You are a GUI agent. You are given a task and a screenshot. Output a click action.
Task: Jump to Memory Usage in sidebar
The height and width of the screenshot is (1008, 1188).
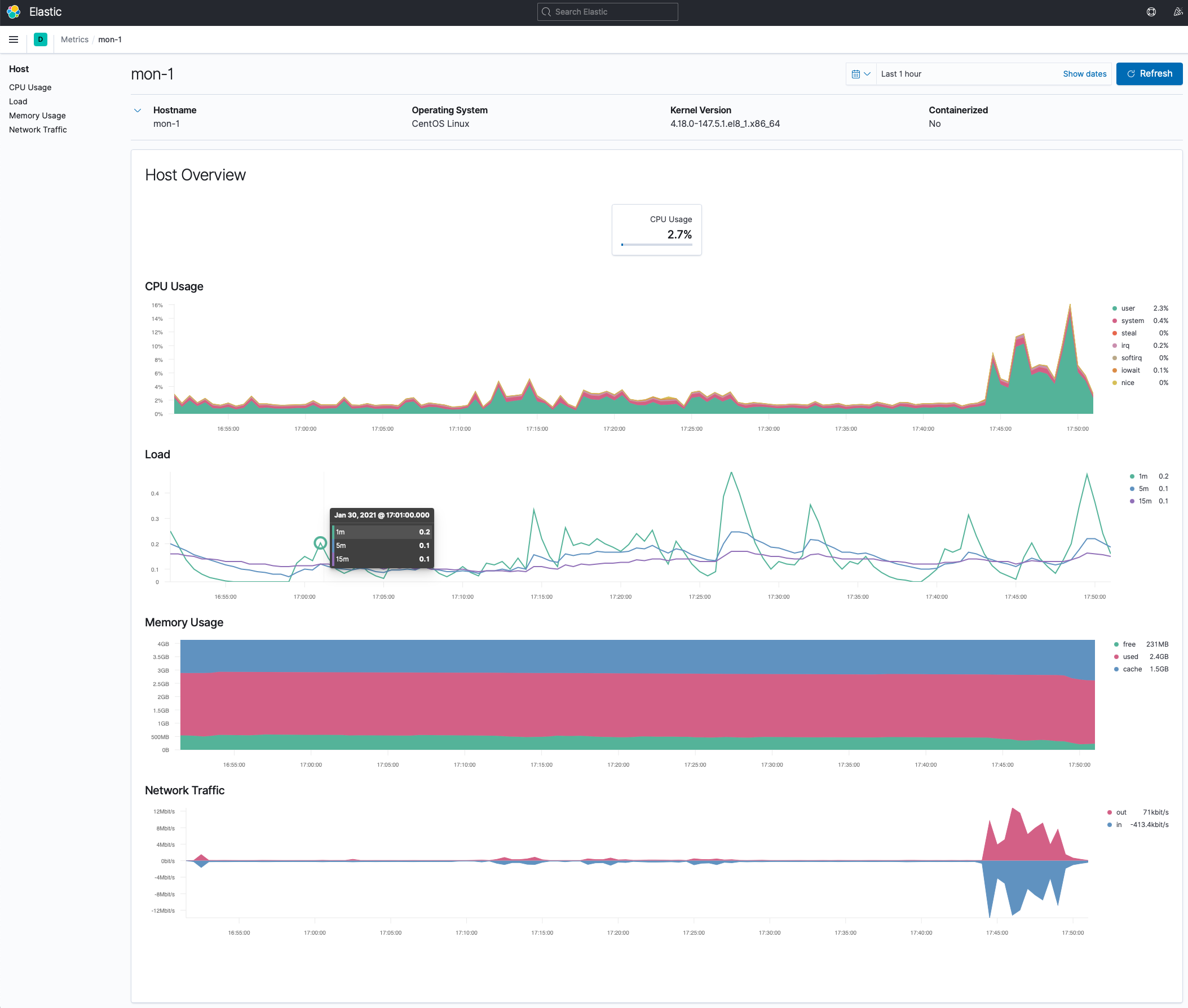point(37,116)
